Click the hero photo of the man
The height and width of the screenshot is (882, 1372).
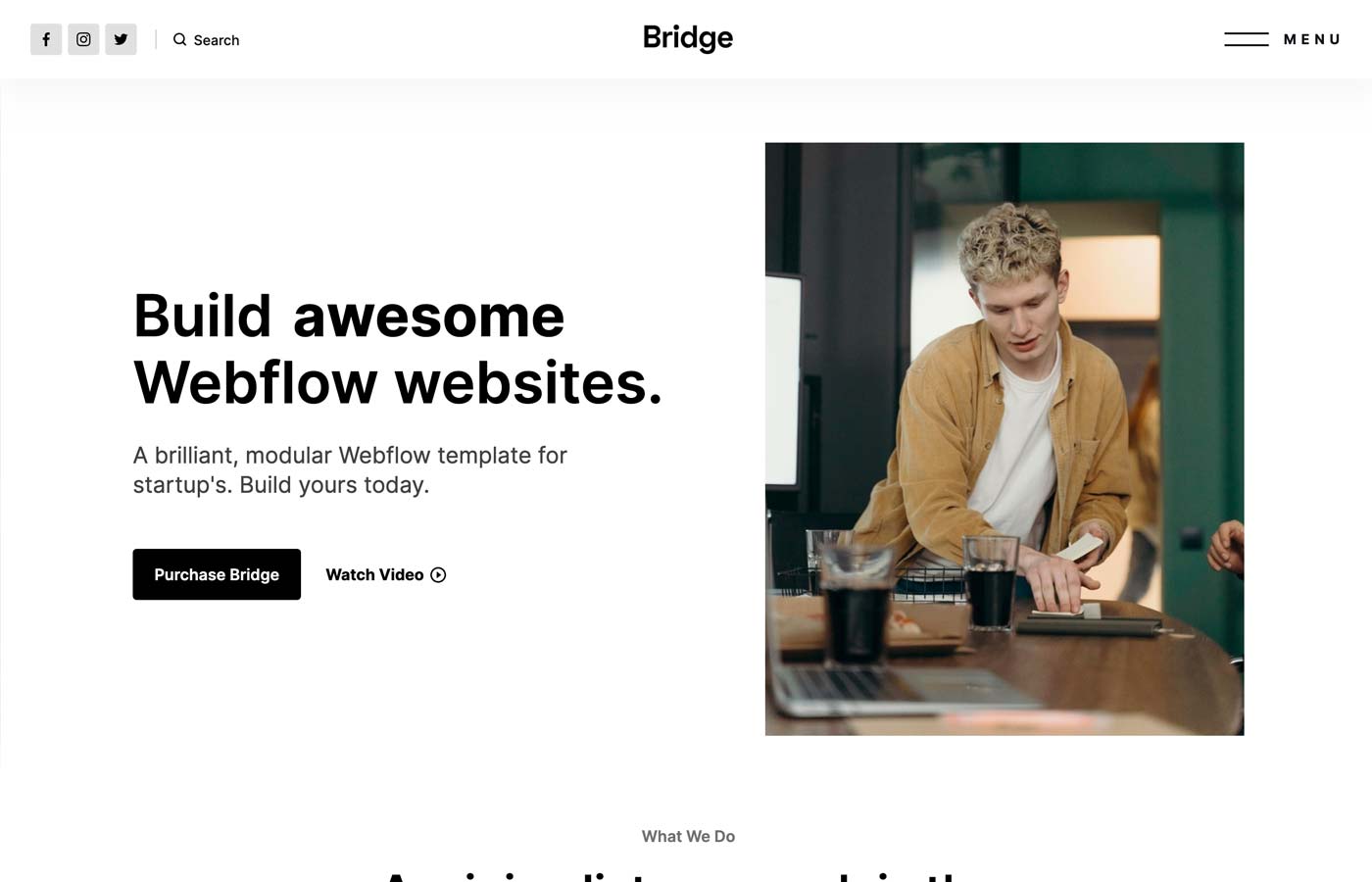(1004, 439)
